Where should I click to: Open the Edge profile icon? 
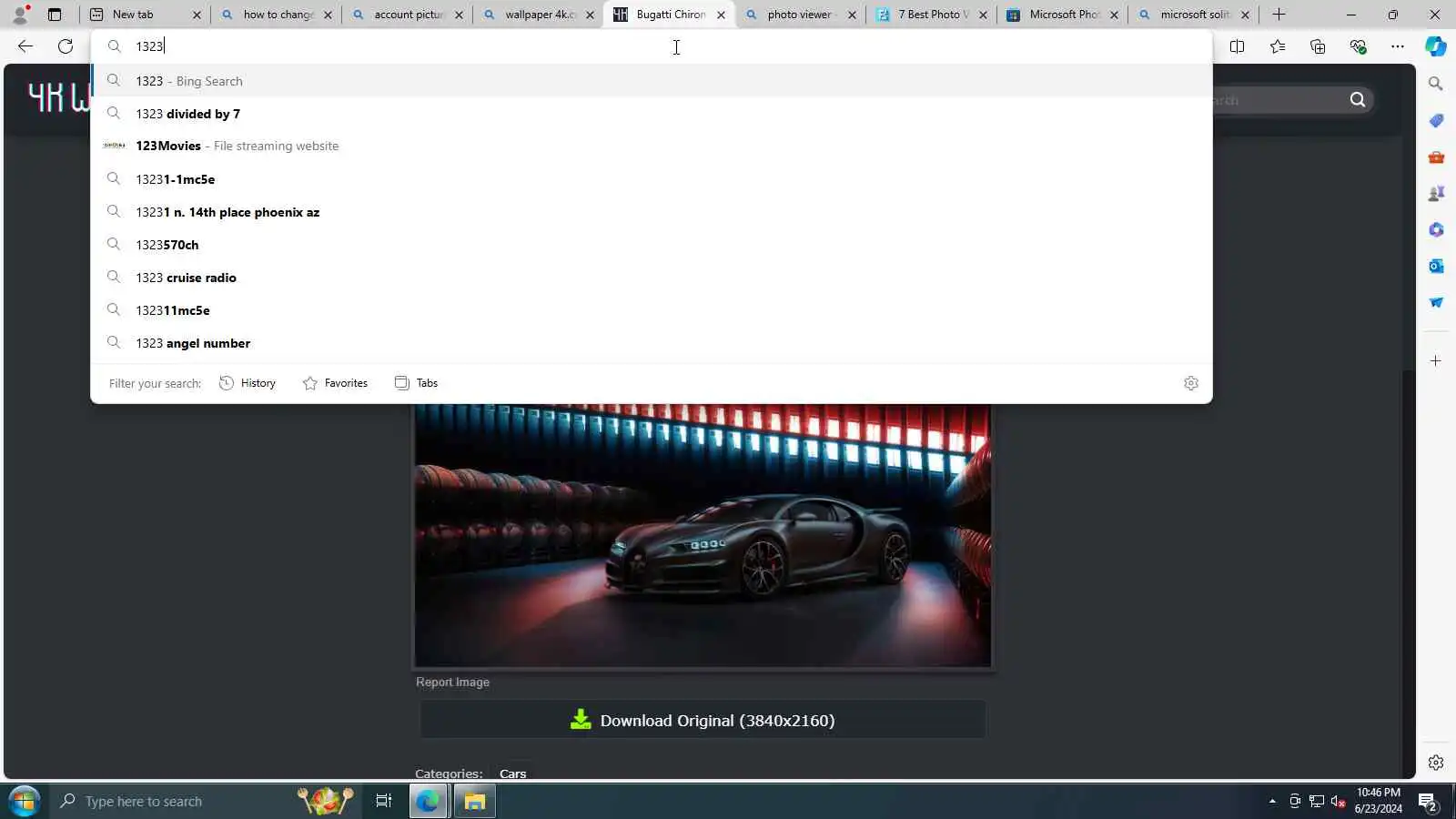(20, 15)
